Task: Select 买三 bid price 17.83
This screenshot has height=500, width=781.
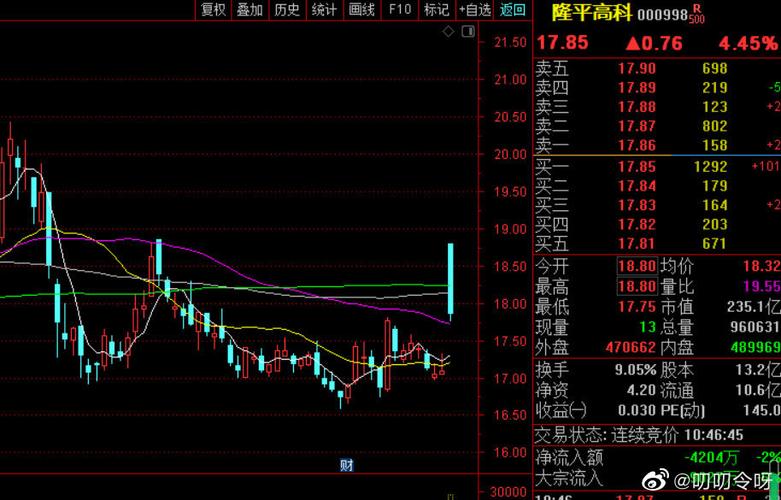Action: (x=637, y=205)
